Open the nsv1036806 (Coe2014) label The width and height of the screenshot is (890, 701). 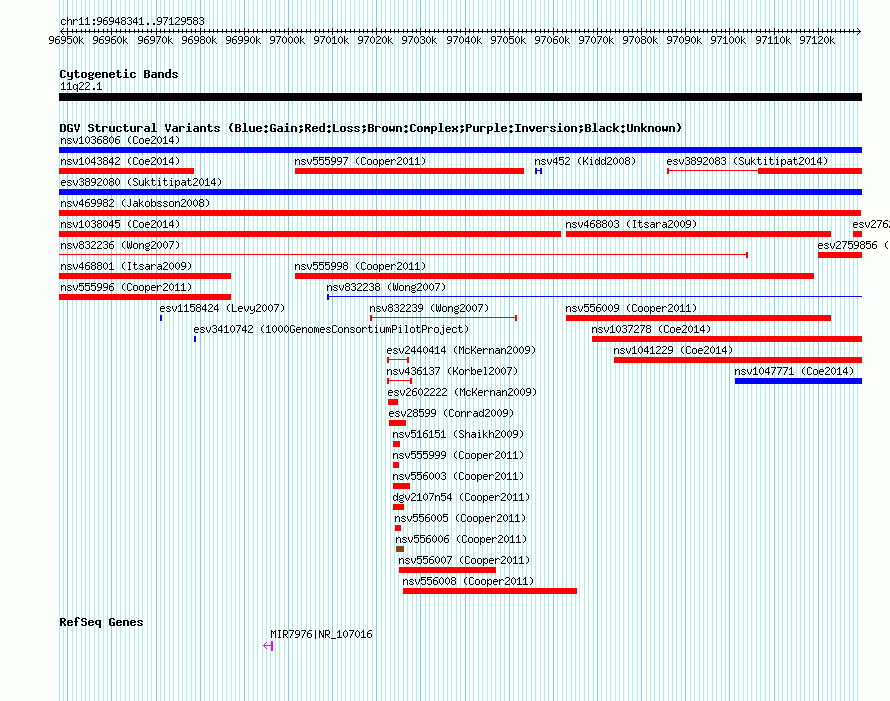(120, 140)
